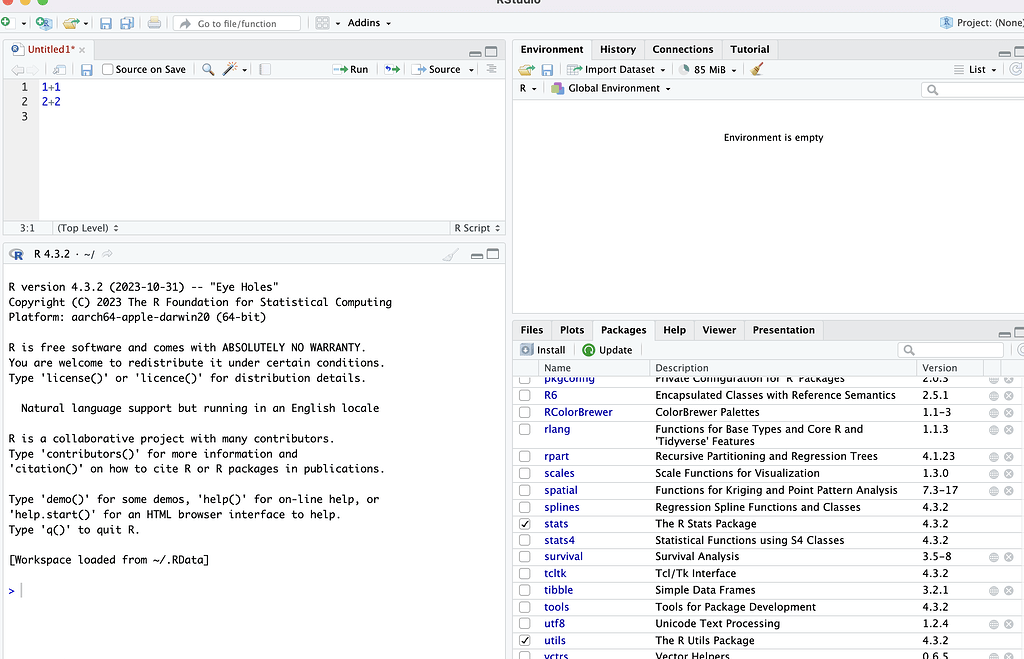Check the RColorBrewer package box
The image size is (1024, 659).
[x=524, y=412]
